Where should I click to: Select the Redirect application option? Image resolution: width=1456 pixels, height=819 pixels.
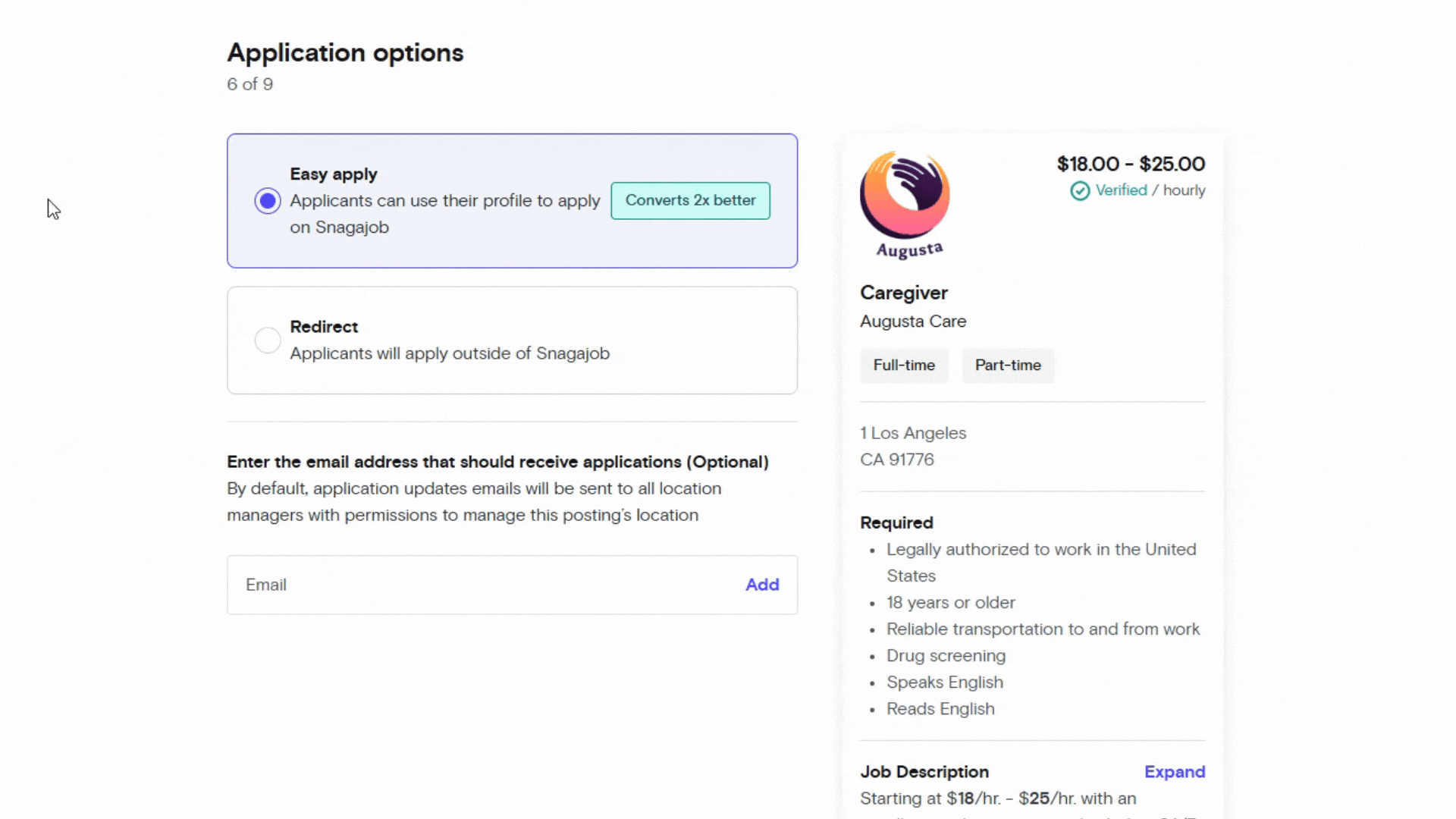point(268,340)
